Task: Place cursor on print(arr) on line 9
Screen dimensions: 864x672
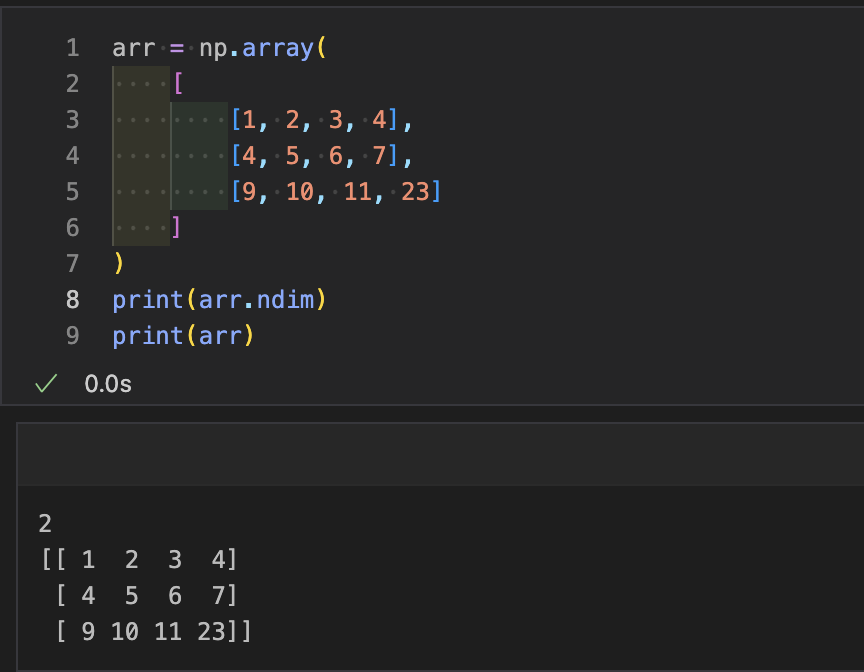Action: click(183, 335)
